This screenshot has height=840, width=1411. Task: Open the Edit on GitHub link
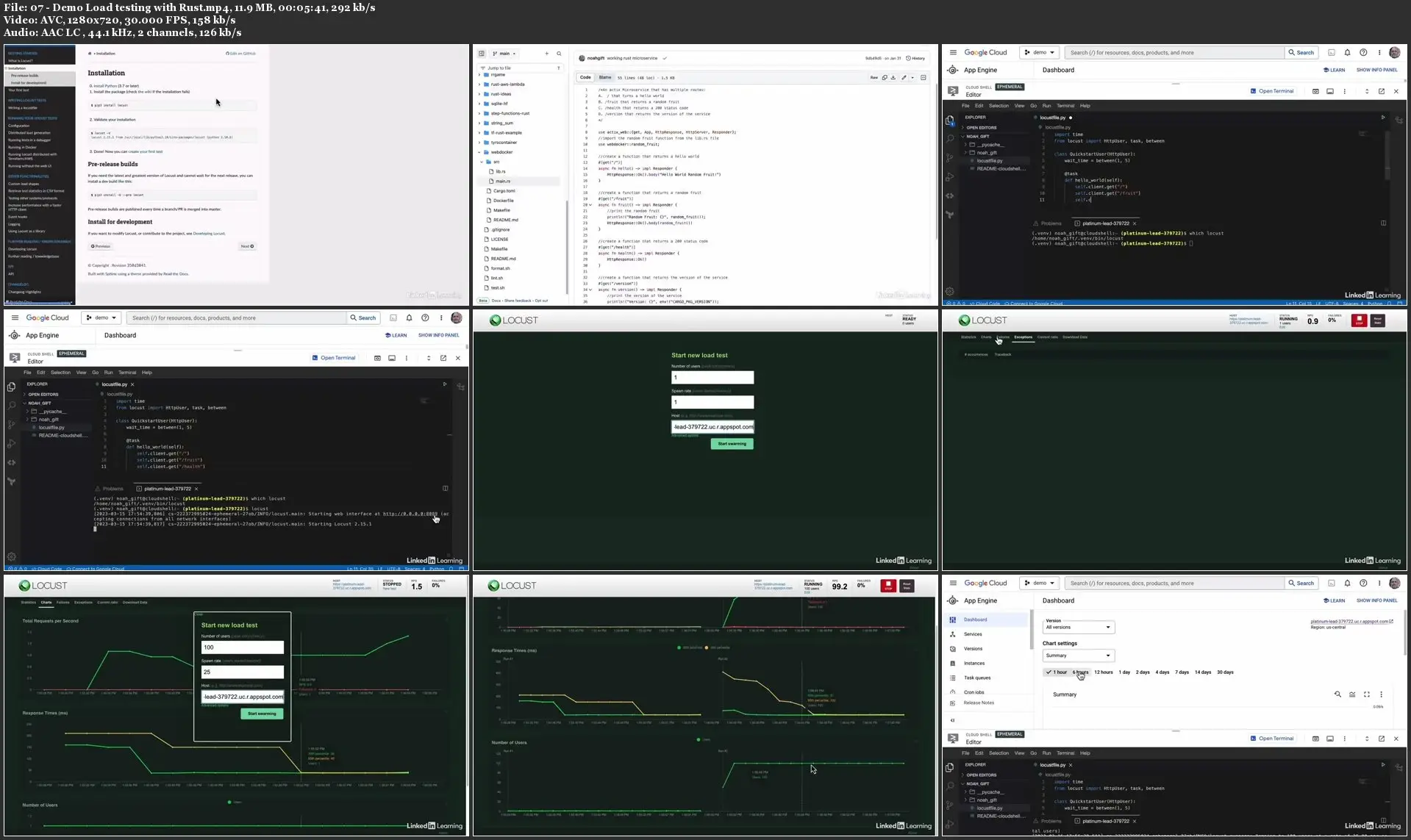click(241, 54)
